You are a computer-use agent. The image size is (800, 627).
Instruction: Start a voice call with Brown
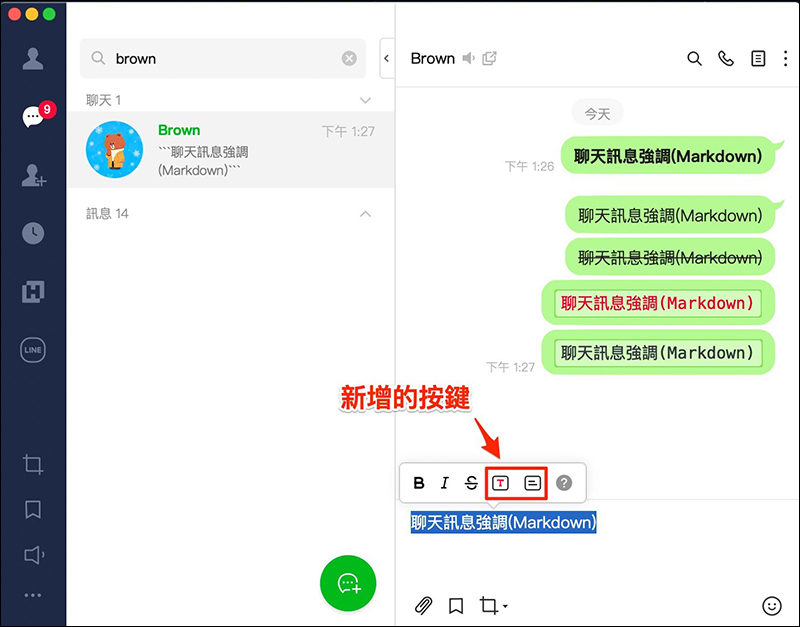point(726,59)
